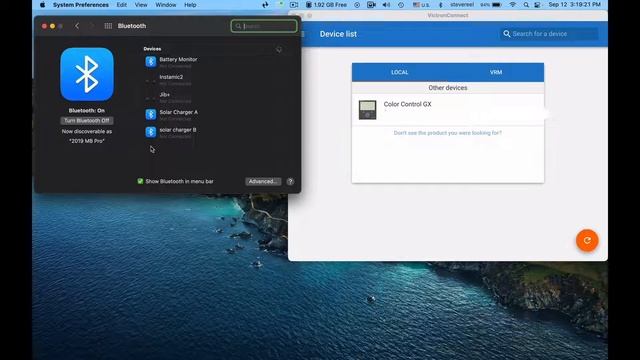The height and width of the screenshot is (360, 640).
Task: Select Color Control GX device row
Action: (x=448, y=109)
